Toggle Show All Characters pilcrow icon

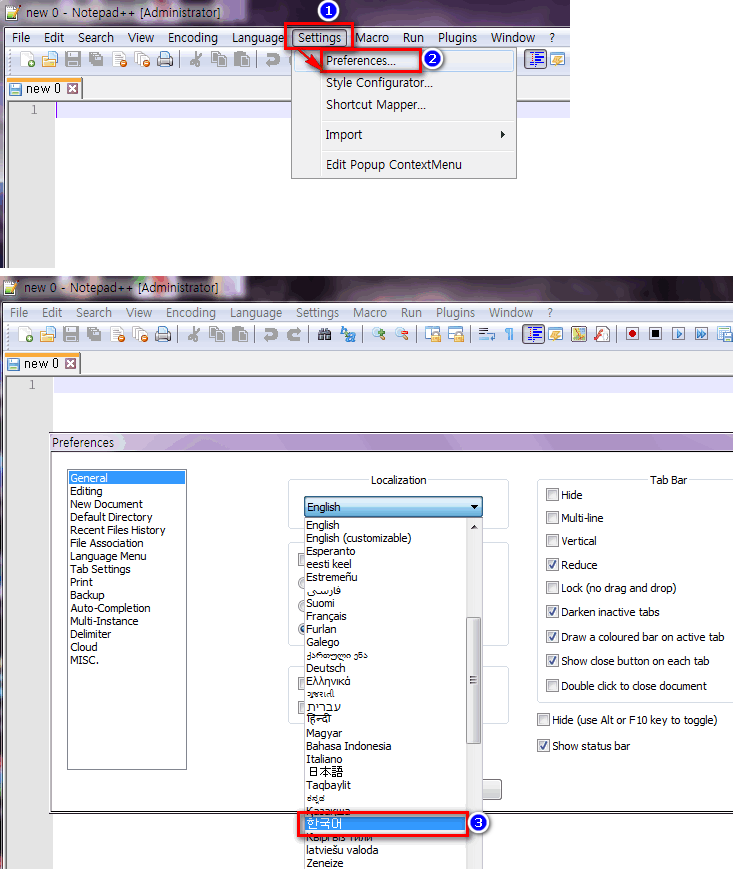coord(509,334)
